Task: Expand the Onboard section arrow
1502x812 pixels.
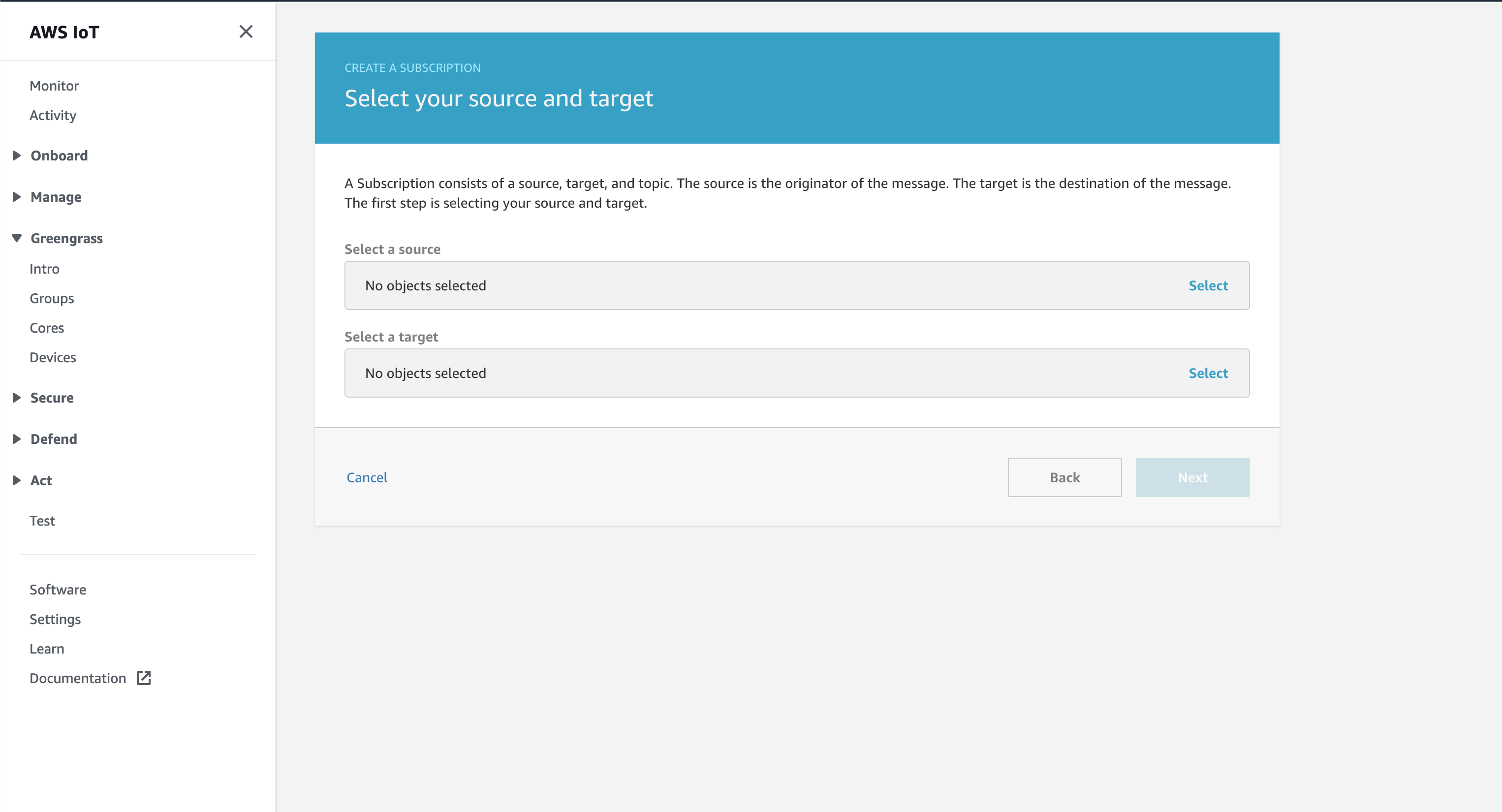Action: click(x=16, y=156)
